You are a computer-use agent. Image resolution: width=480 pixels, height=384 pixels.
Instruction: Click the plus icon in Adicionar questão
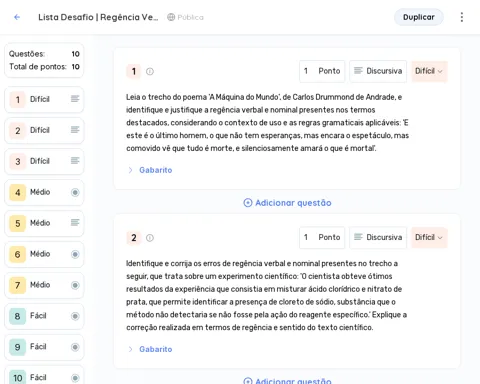(x=248, y=203)
